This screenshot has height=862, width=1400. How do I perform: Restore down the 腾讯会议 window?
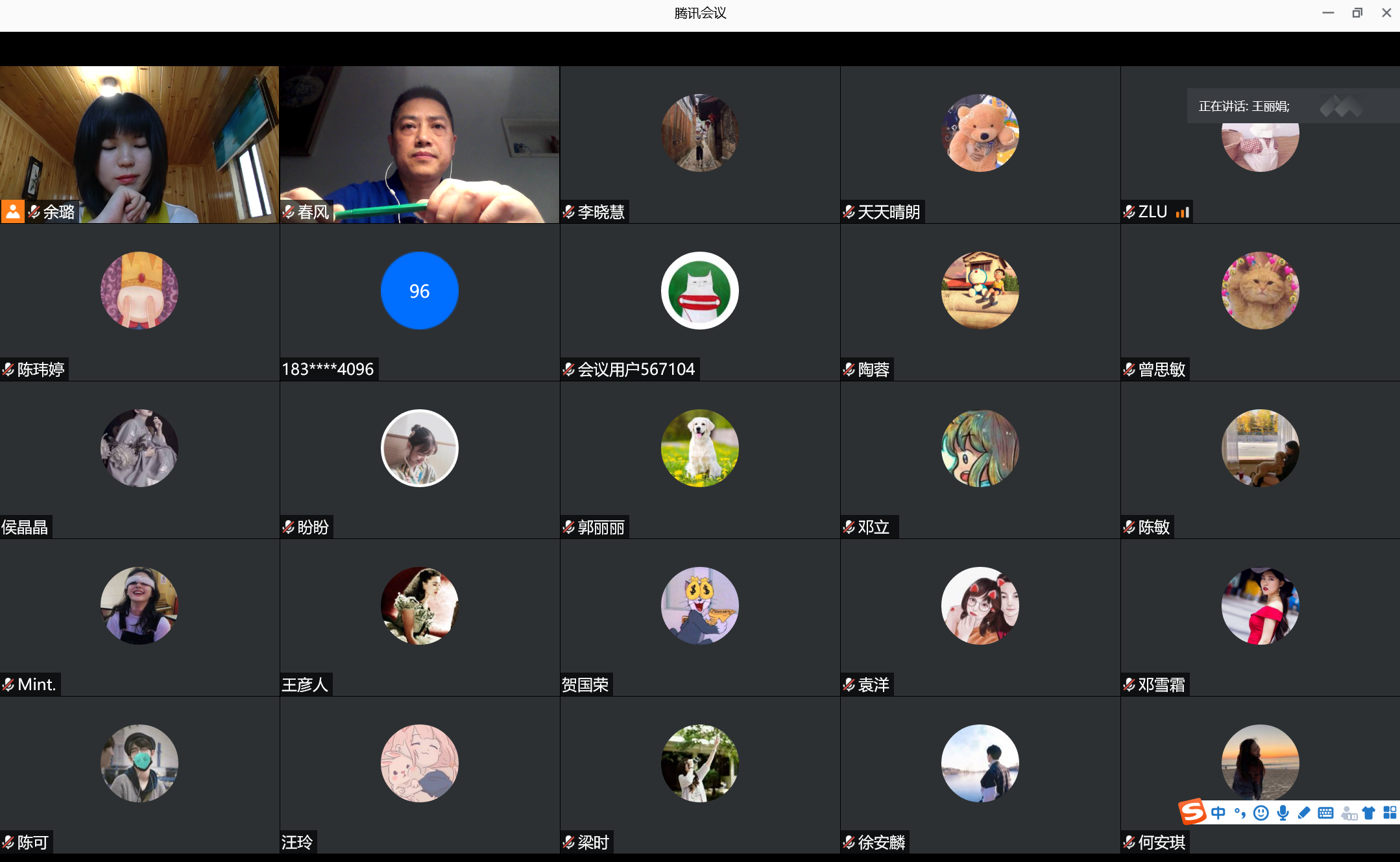[1357, 13]
